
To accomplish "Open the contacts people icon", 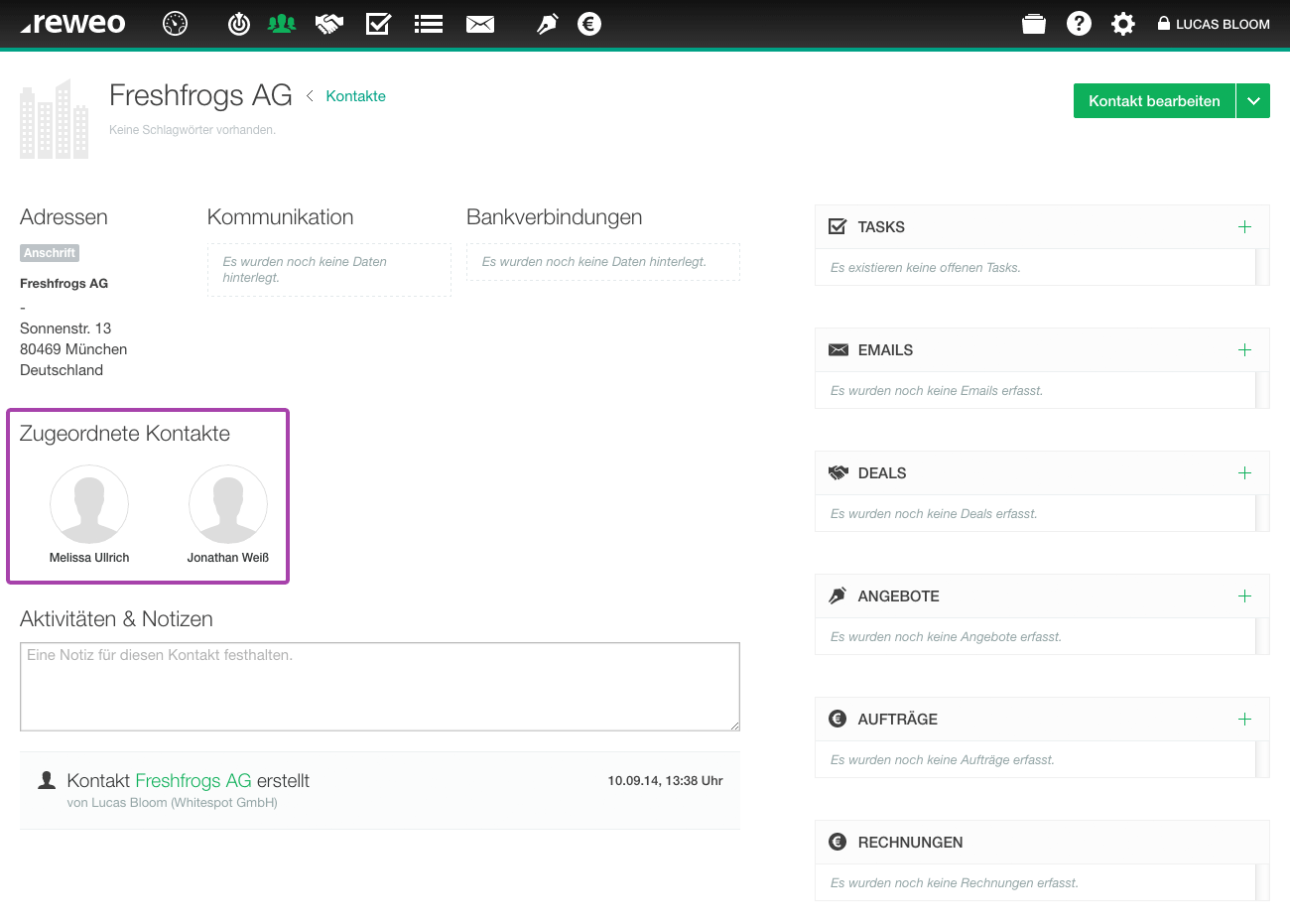I will click(x=282, y=24).
